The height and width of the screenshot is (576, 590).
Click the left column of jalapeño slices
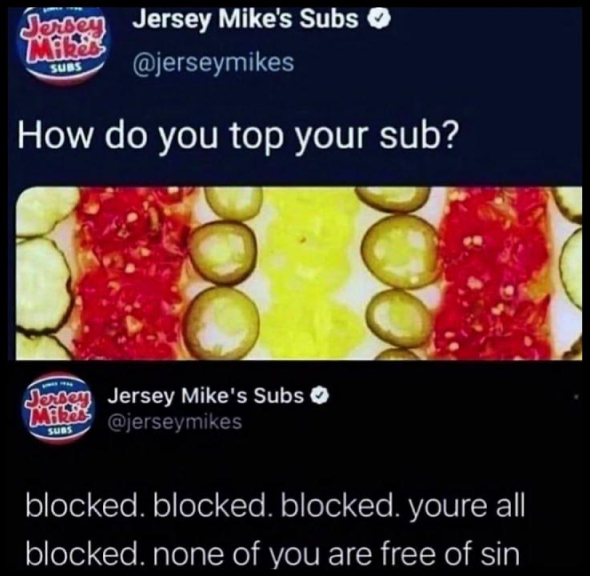pyautogui.click(x=226, y=274)
